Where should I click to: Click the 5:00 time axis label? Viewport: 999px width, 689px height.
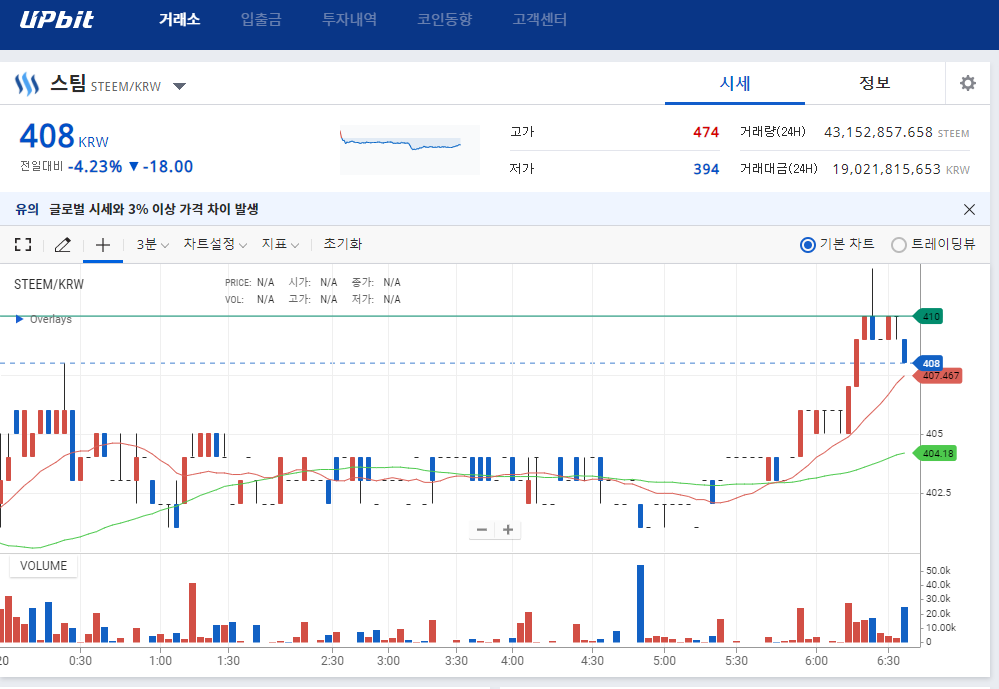(x=664, y=661)
